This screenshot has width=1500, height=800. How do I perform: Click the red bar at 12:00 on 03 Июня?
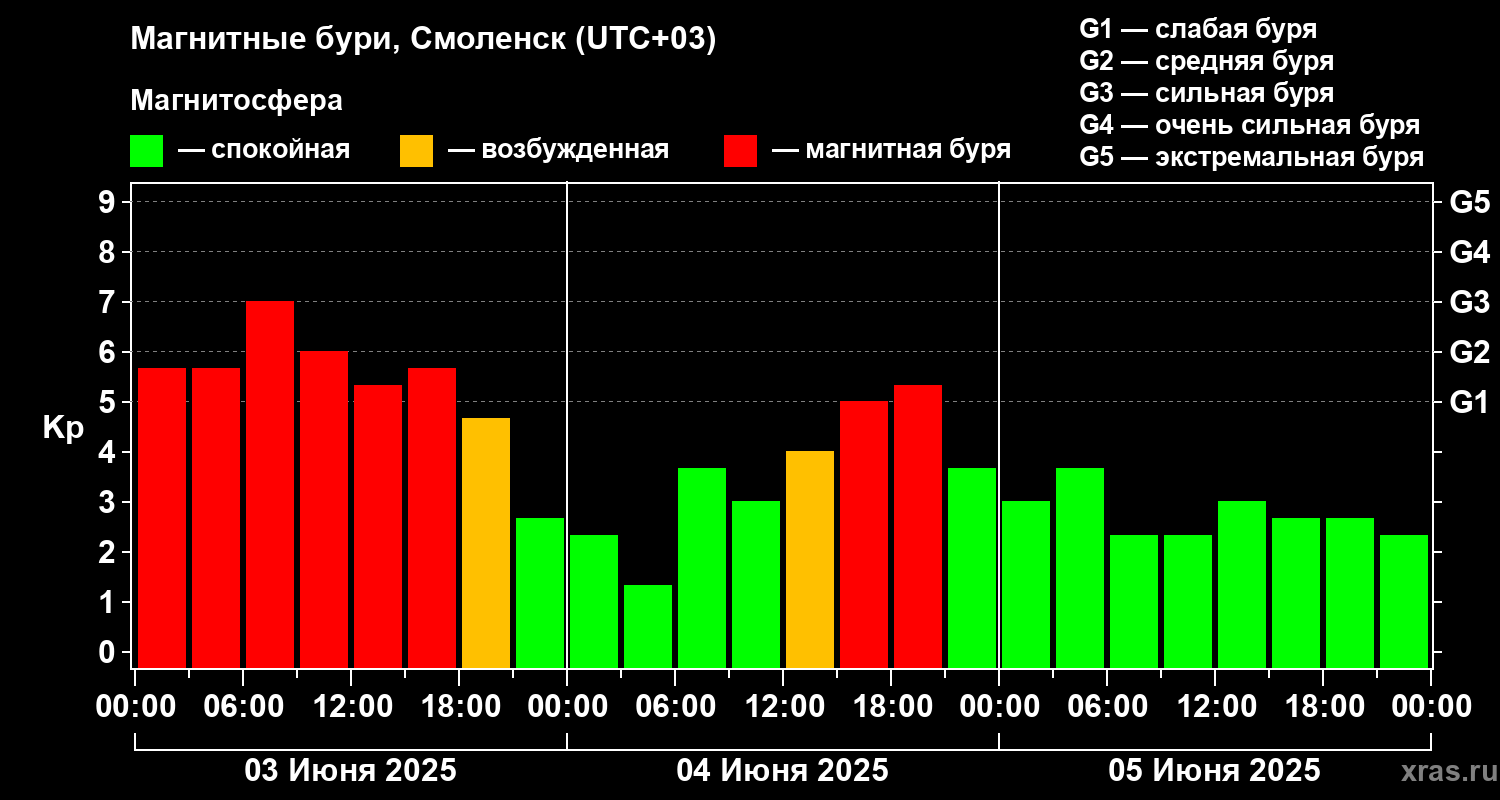click(378, 526)
